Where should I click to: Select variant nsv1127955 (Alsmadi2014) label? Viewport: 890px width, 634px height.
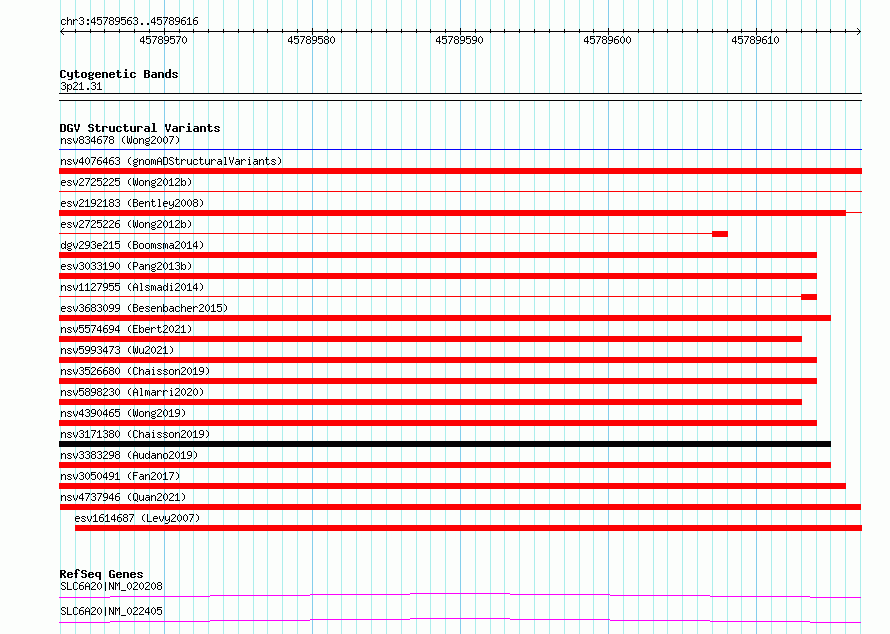132,287
